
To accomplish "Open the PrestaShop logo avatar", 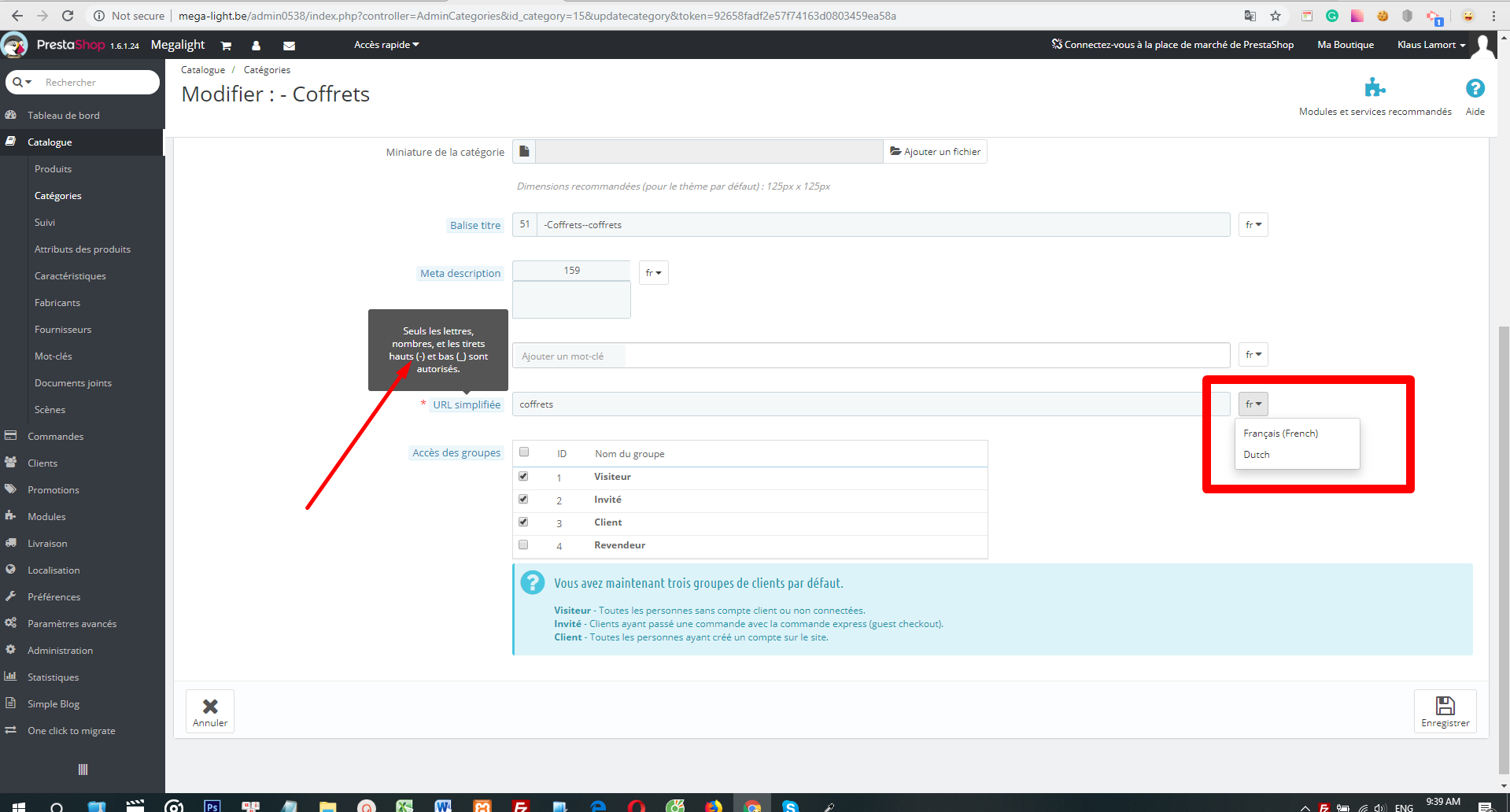I will (x=14, y=45).
